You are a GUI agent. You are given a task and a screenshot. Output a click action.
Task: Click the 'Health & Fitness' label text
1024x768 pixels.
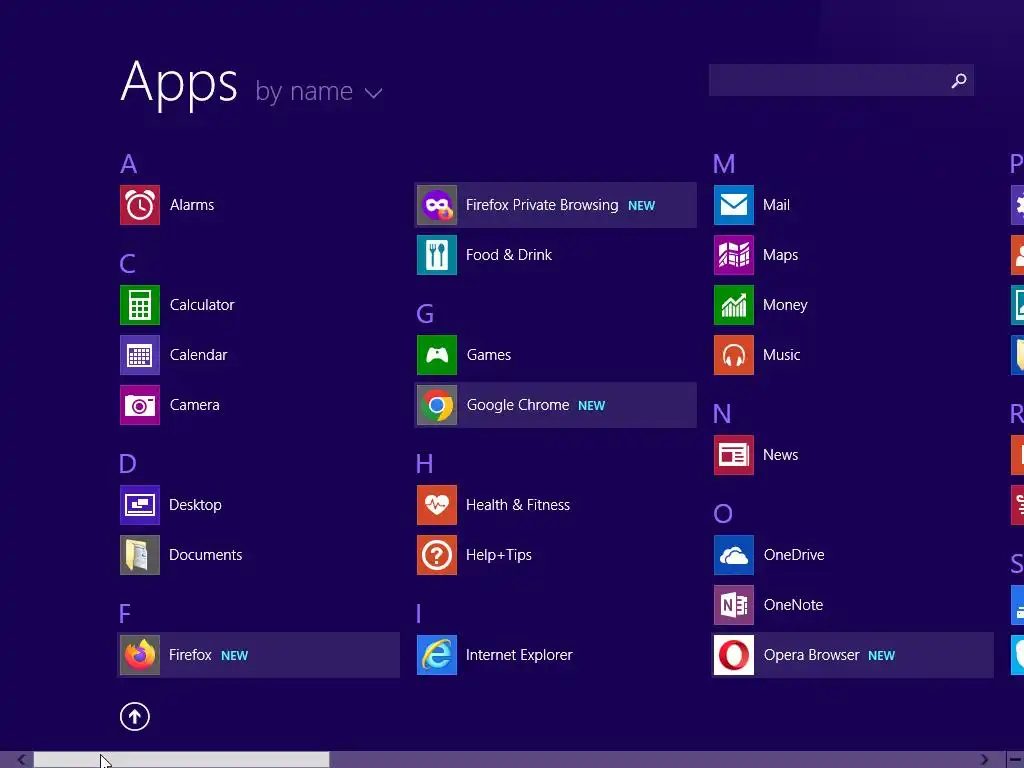pyautogui.click(x=518, y=505)
